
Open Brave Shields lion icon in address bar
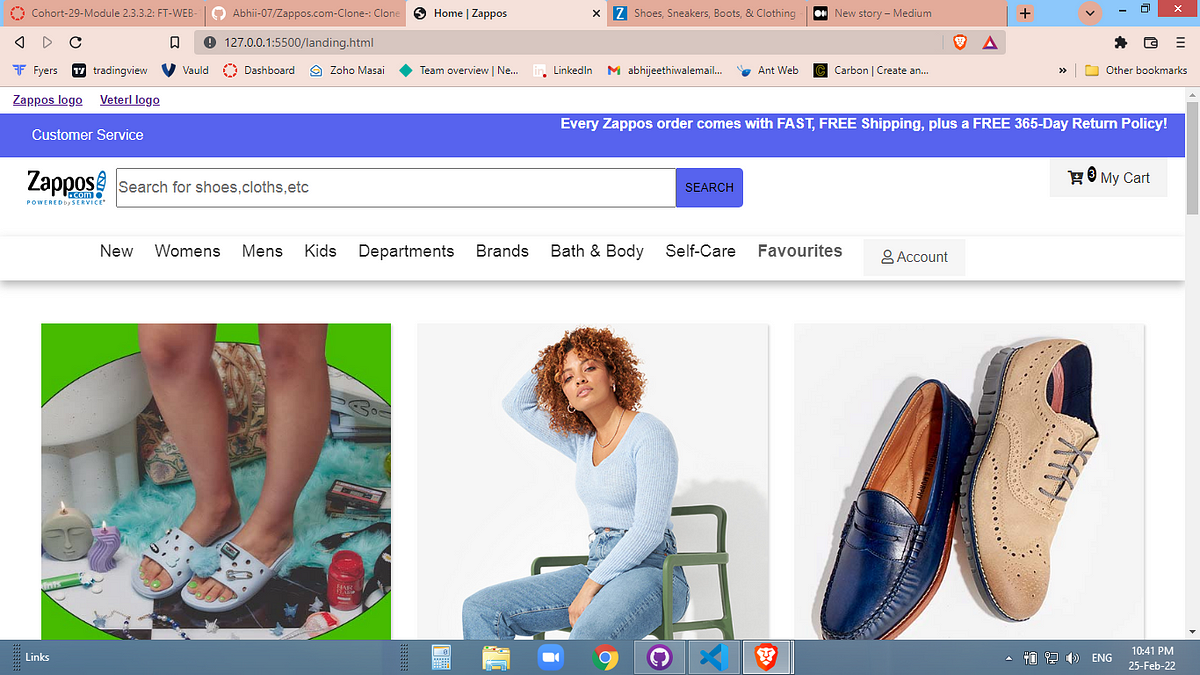tap(960, 42)
